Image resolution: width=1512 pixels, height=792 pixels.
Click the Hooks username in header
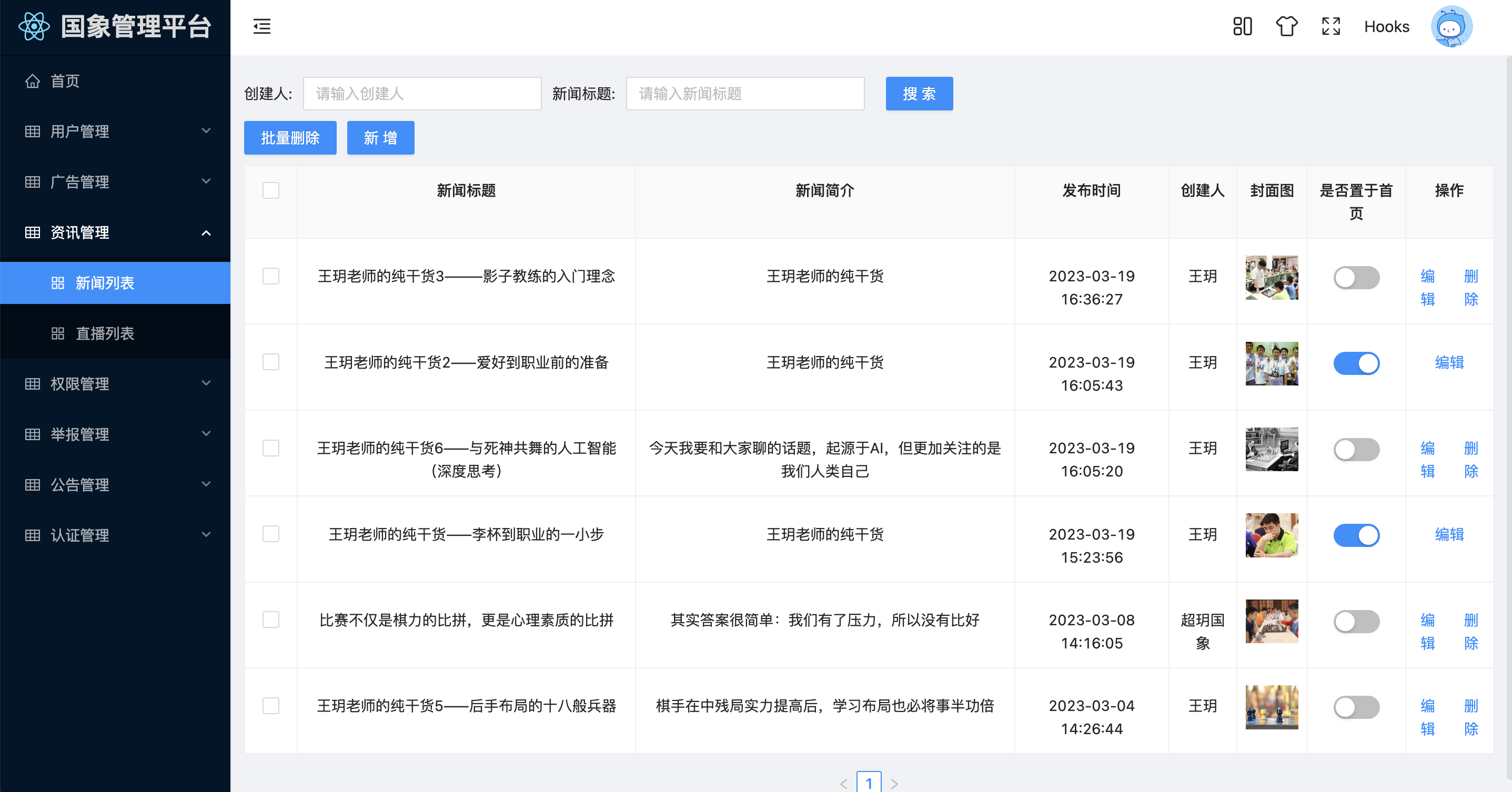(x=1386, y=26)
